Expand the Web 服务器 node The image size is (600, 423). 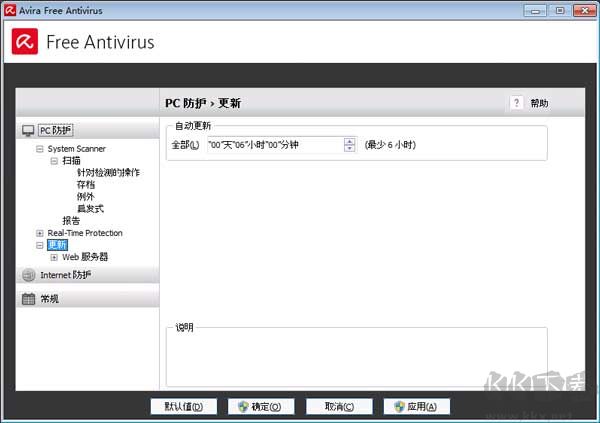pos(54,257)
